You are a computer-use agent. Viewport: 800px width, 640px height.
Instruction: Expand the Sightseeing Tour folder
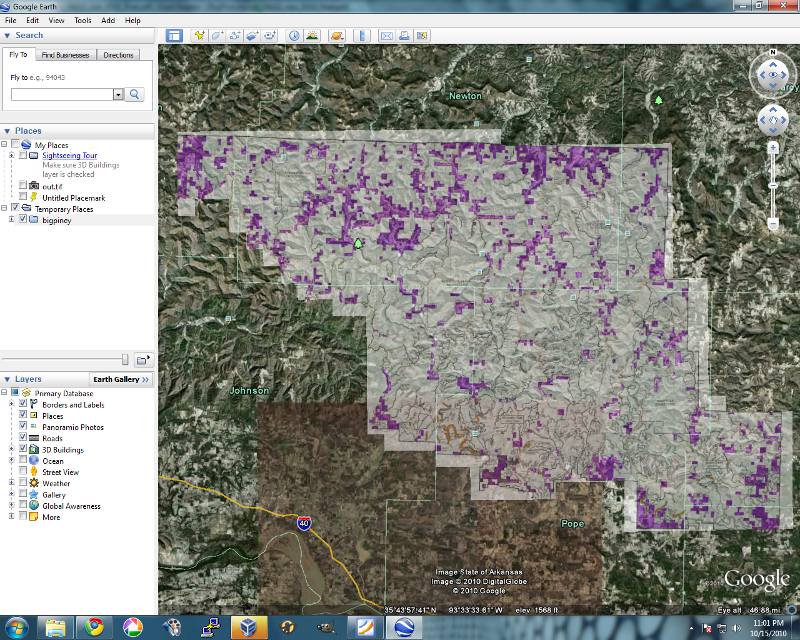click(x=12, y=155)
